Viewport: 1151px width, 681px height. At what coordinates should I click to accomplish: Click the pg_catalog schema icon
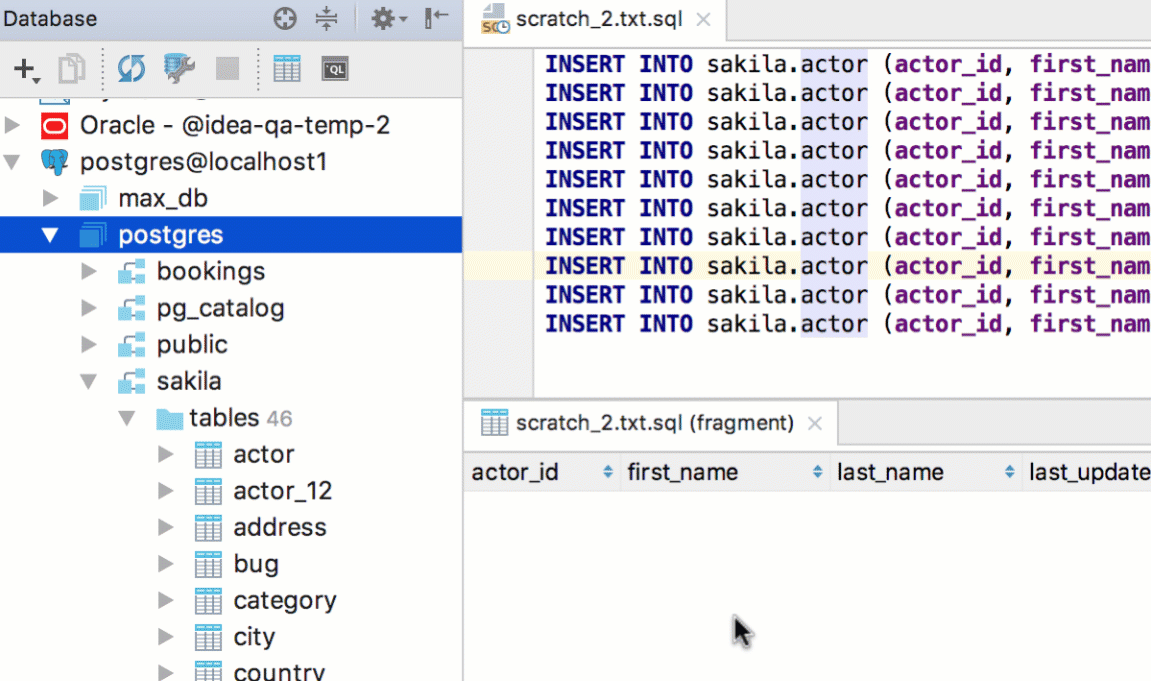[x=131, y=308]
